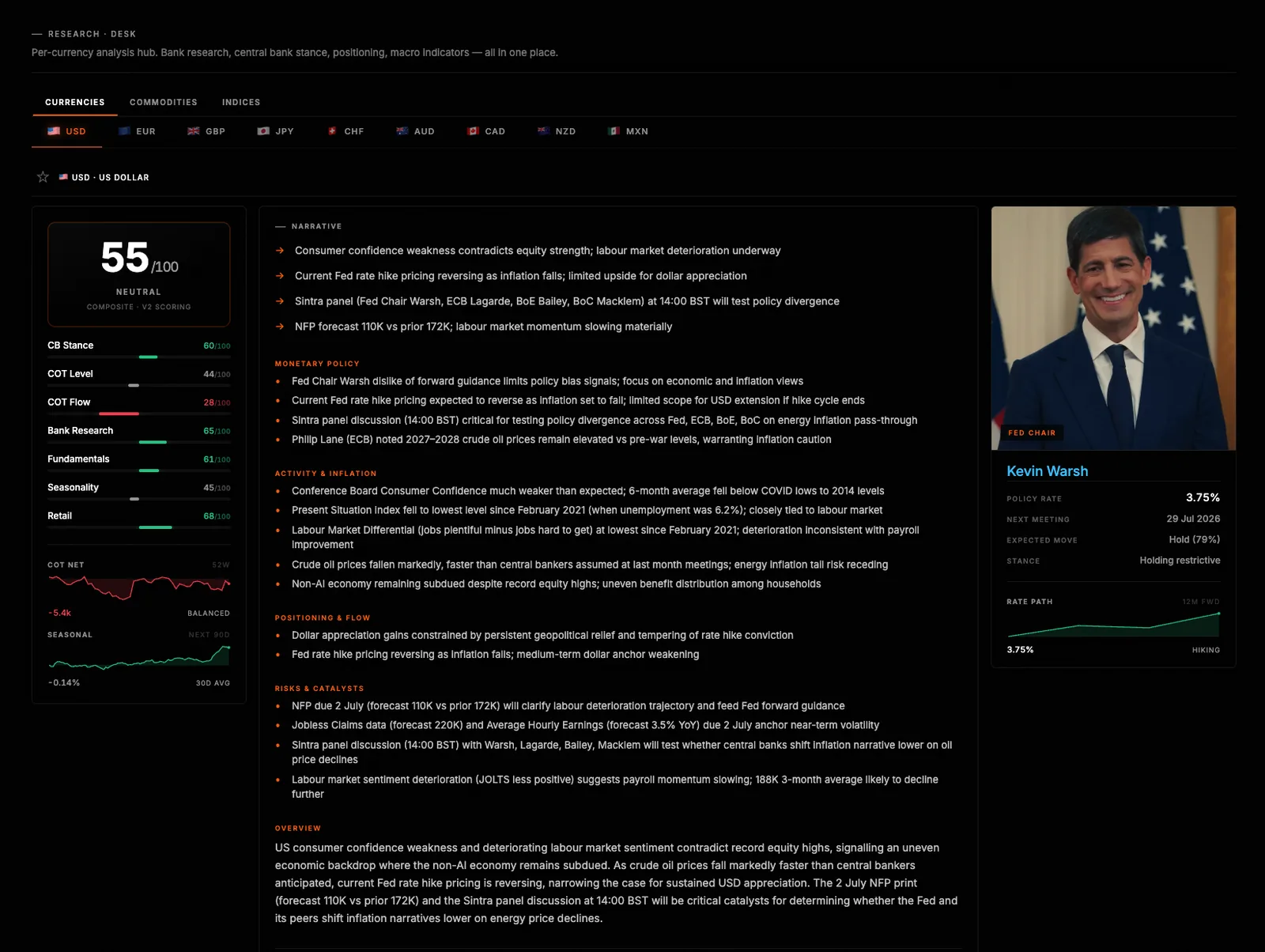Select the GBP currency tab
Image resolution: width=1265 pixels, height=952 pixels.
(x=206, y=131)
